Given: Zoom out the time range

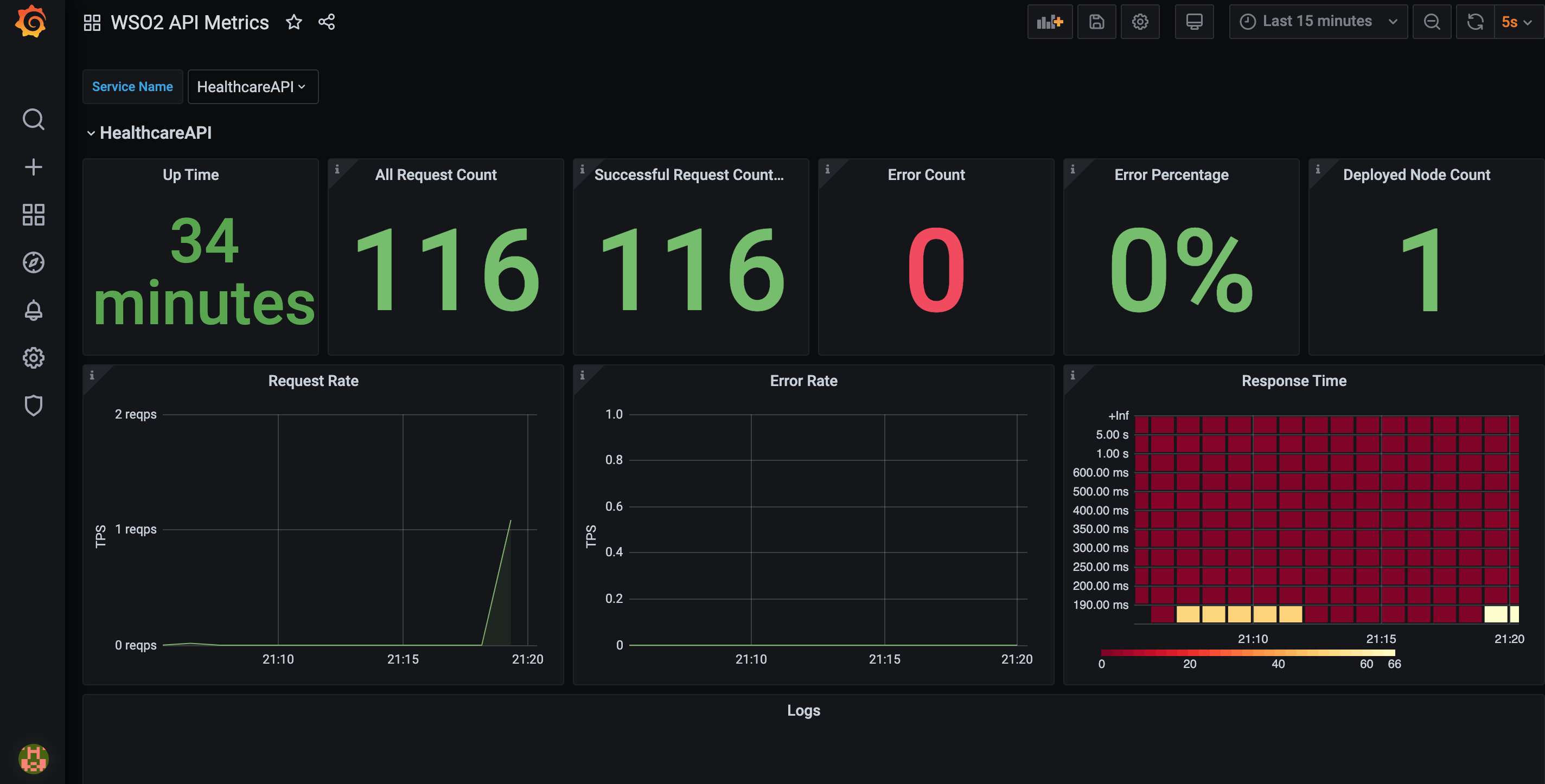Looking at the screenshot, I should click(1431, 22).
